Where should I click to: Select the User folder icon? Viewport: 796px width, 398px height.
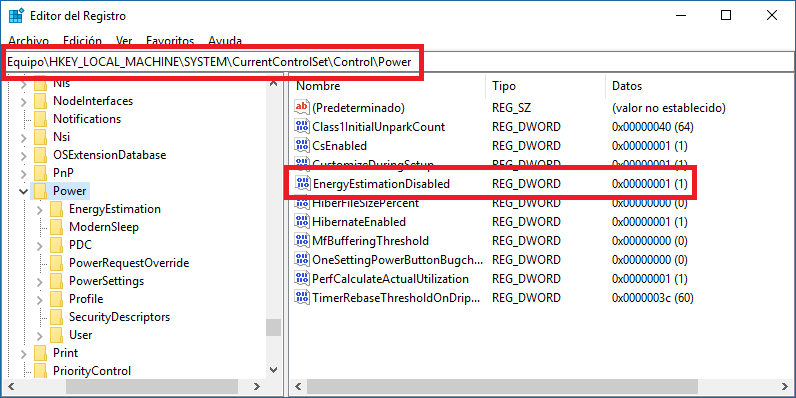point(56,335)
